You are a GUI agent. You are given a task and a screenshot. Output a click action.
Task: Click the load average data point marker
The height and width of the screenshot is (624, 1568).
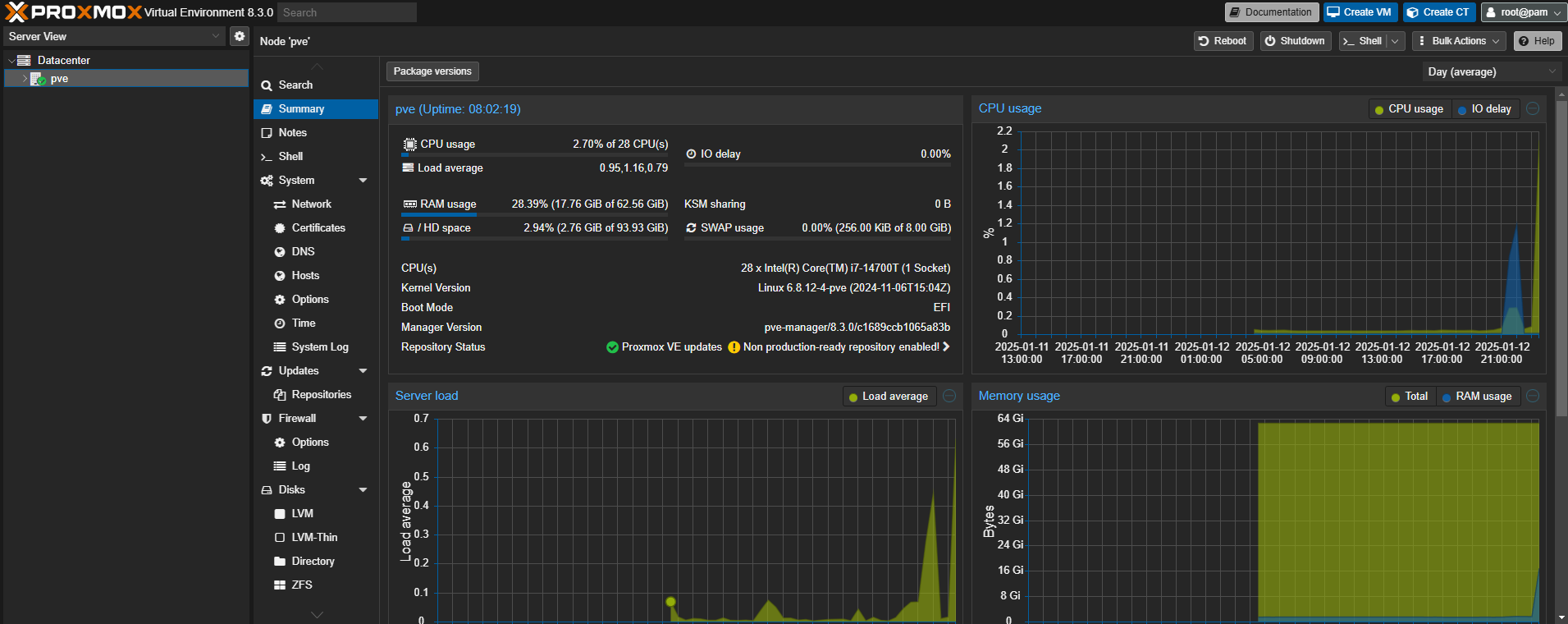tap(671, 602)
